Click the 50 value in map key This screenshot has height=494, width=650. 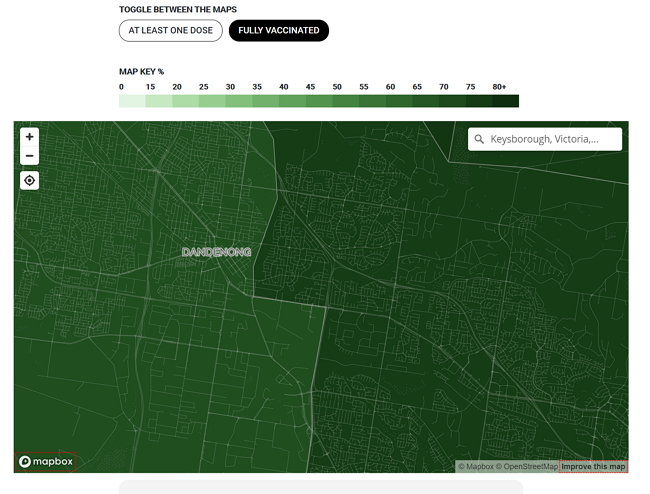tap(337, 87)
